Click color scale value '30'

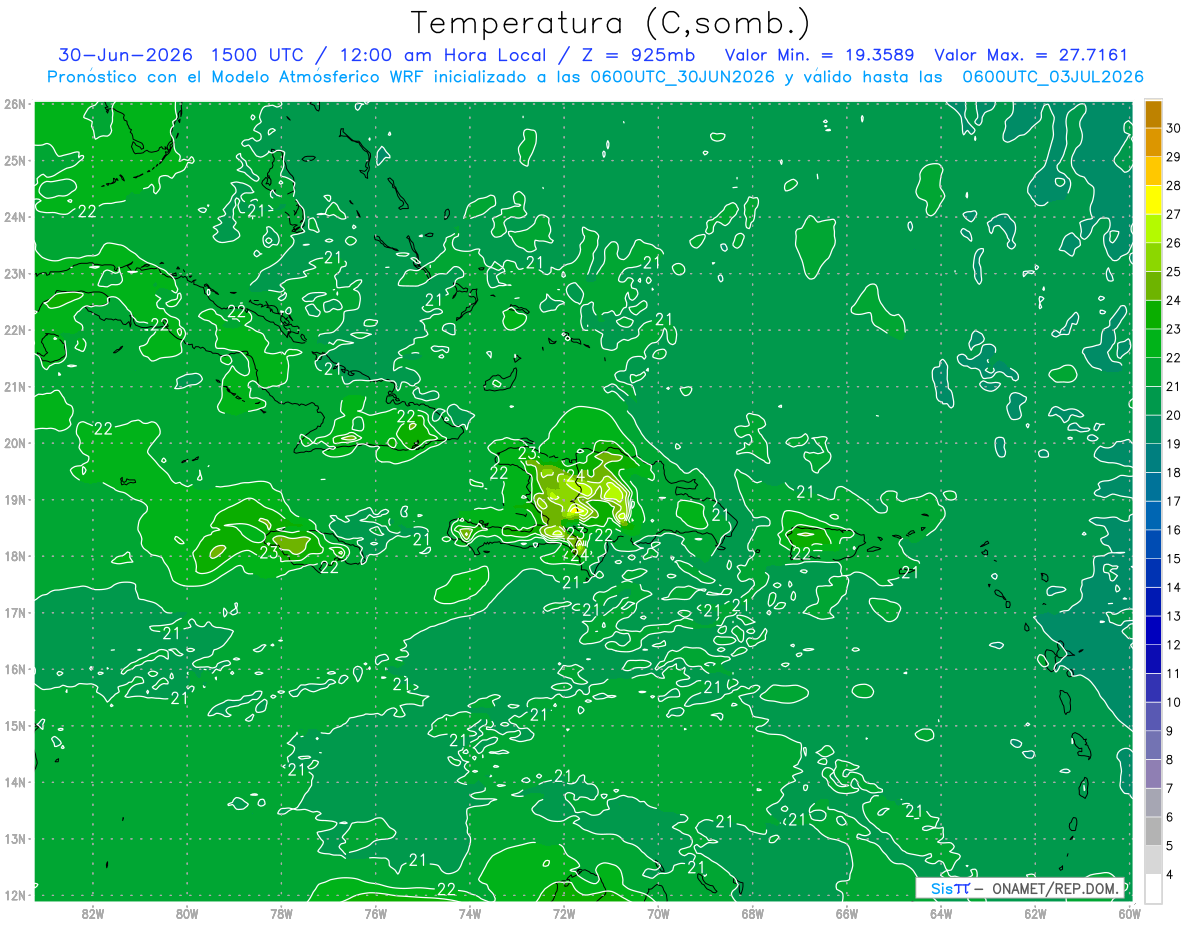point(1173,128)
